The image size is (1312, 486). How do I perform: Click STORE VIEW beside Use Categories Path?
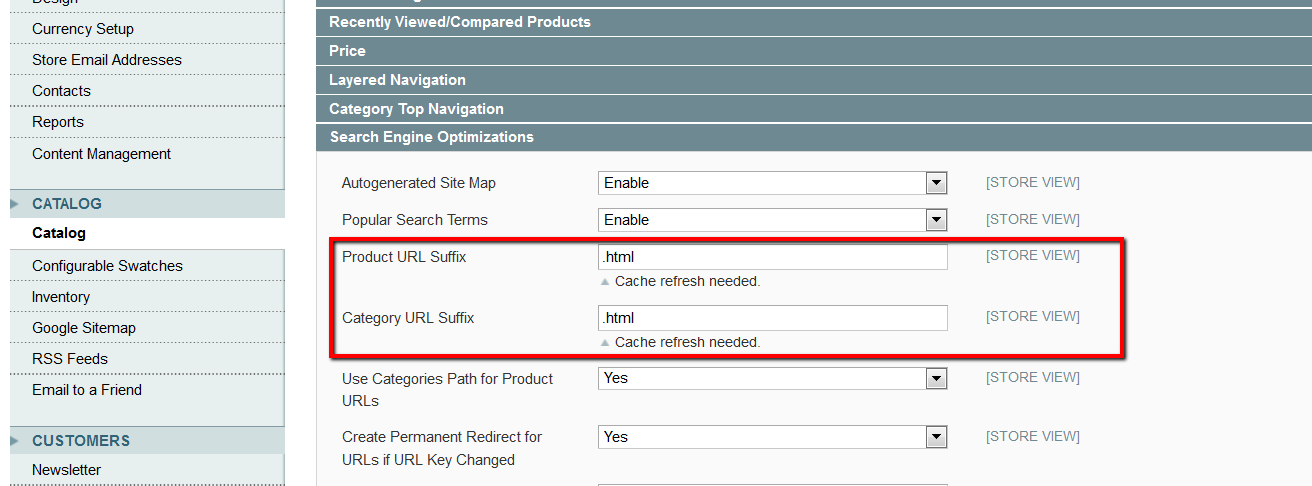click(x=1033, y=377)
